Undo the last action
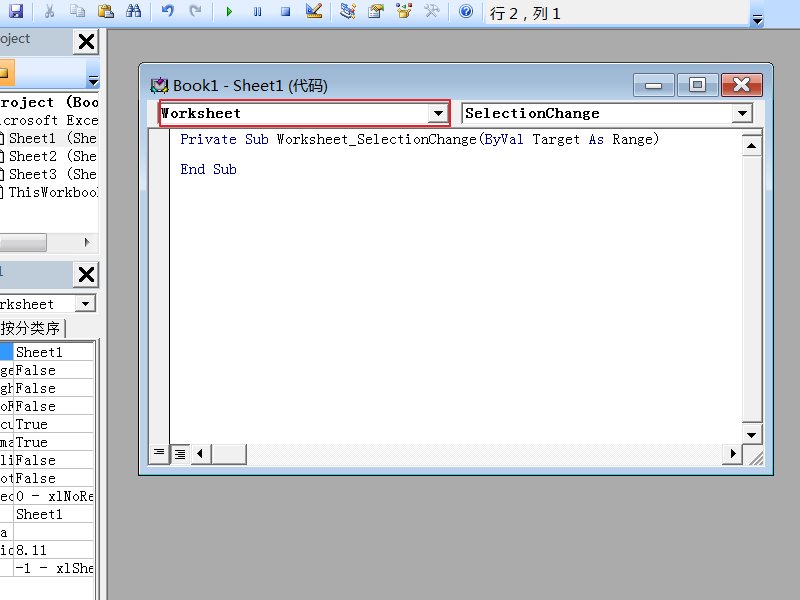The height and width of the screenshot is (600, 800). click(x=167, y=12)
